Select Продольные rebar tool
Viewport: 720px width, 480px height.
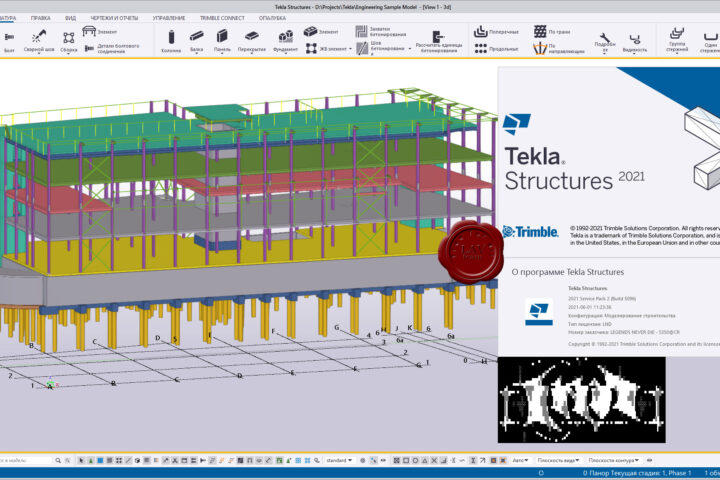point(496,48)
